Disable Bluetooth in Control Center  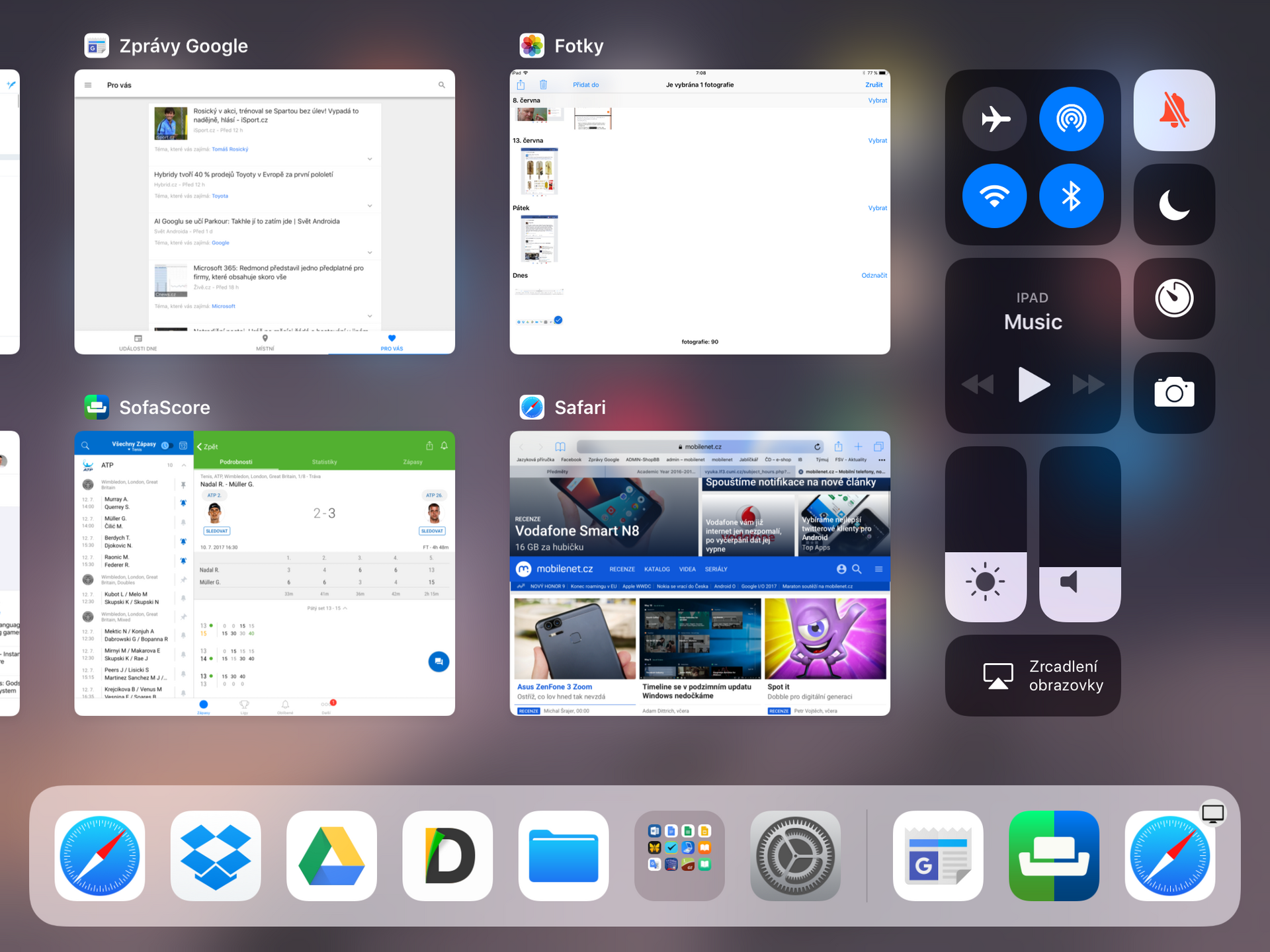coord(1072,196)
